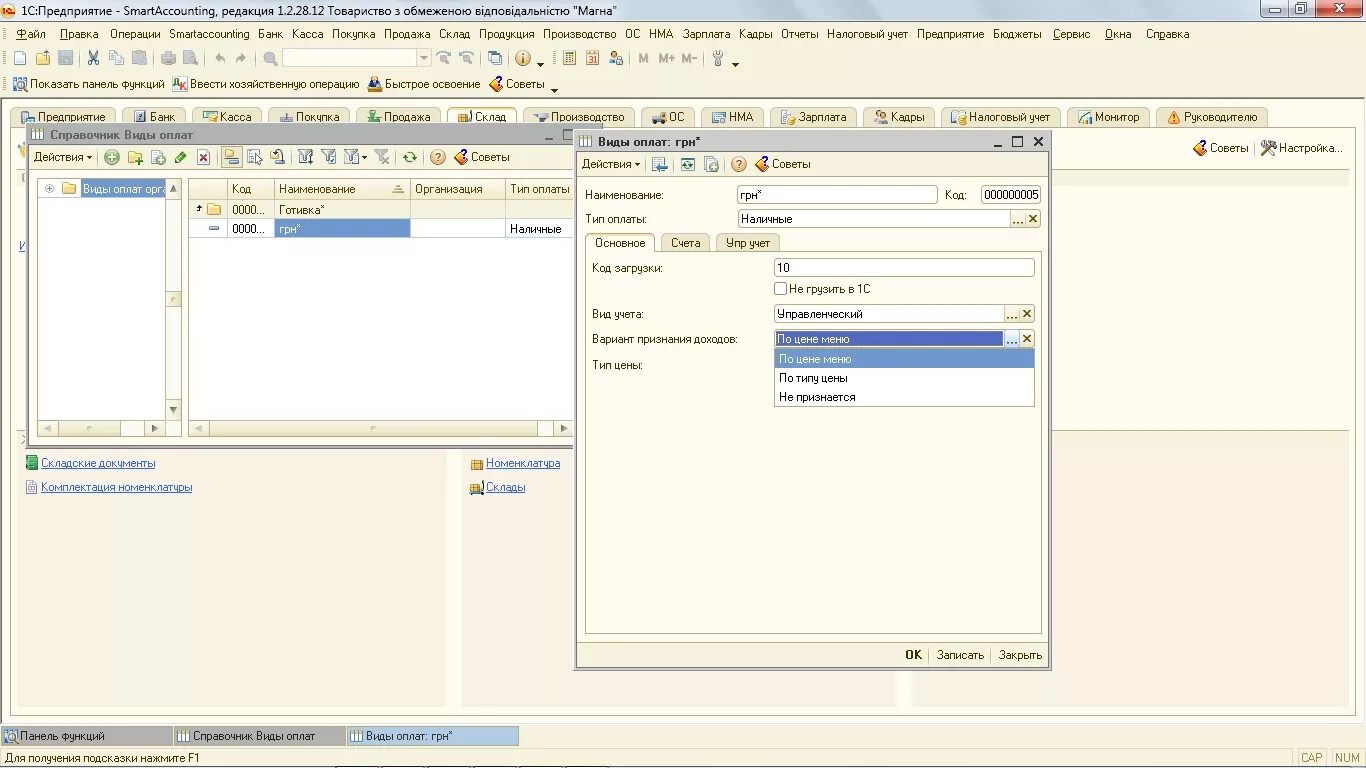
Task: Open the search field dropdown arrow in main toolbar
Action: pyautogui.click(x=424, y=59)
